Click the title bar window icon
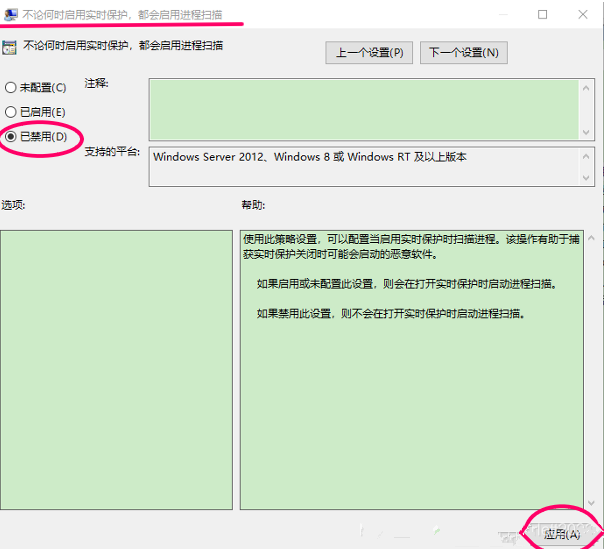 tap(11, 15)
